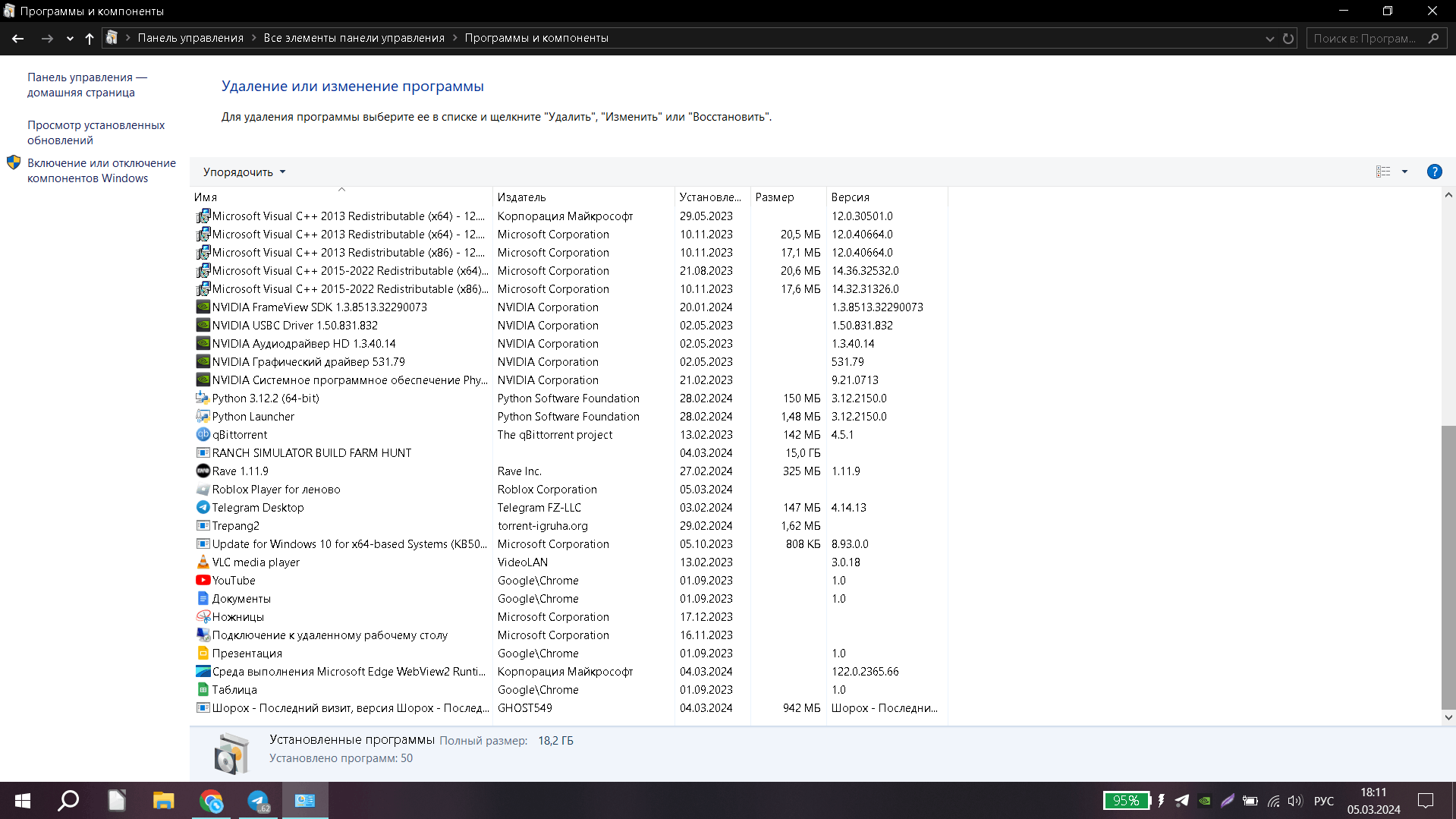Click Все элементы панели управления breadcrumb
The image size is (1456, 819).
[354, 38]
